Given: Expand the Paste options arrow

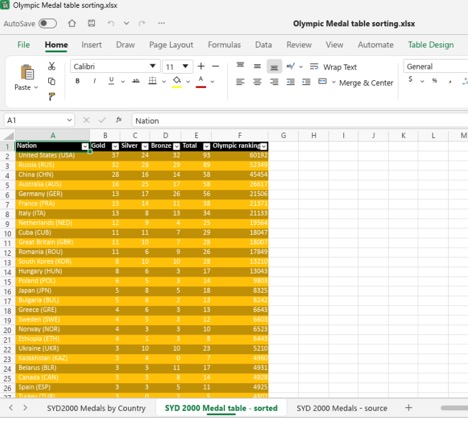Looking at the screenshot, I should pos(36,88).
